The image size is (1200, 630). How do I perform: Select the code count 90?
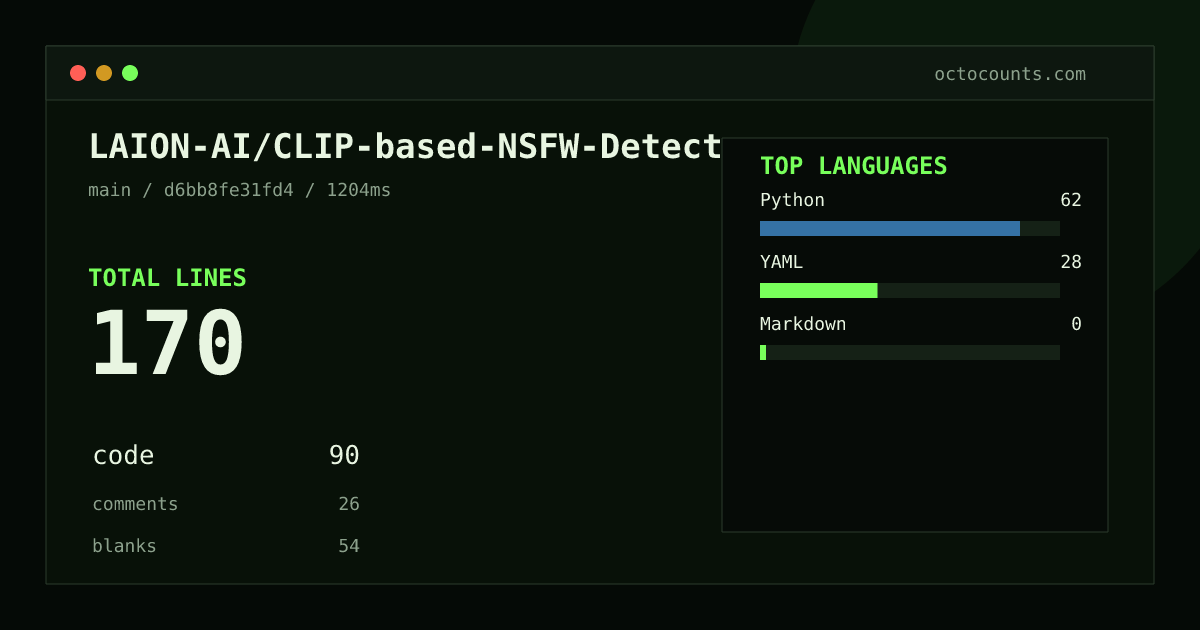(344, 456)
